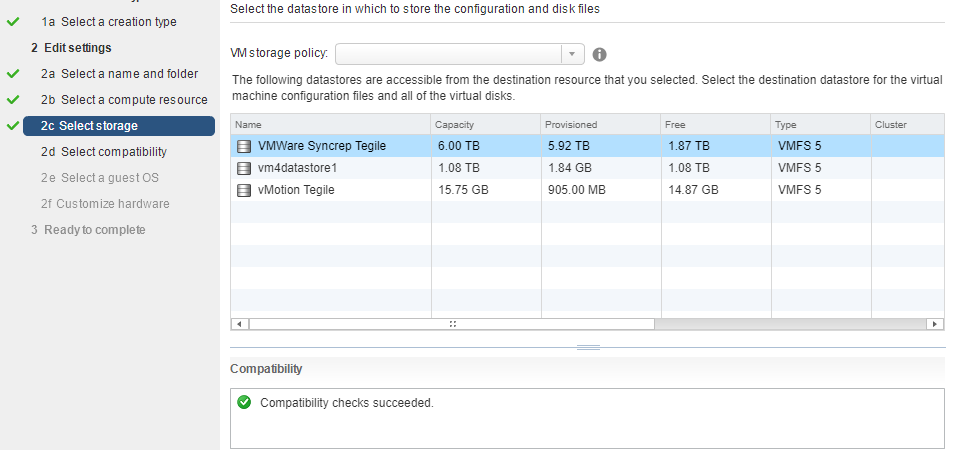Click the horizontal scrollbar left arrow
The width and height of the screenshot is (959, 450).
[240, 324]
